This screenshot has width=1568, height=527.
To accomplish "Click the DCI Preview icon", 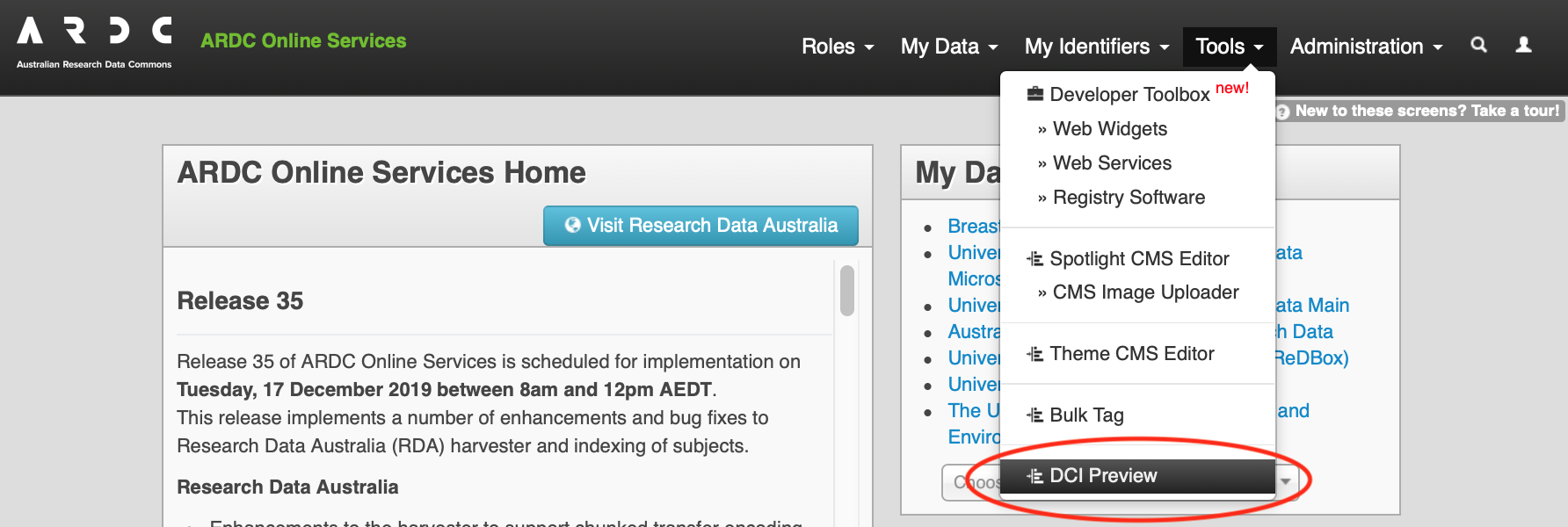I will pyautogui.click(x=1035, y=476).
